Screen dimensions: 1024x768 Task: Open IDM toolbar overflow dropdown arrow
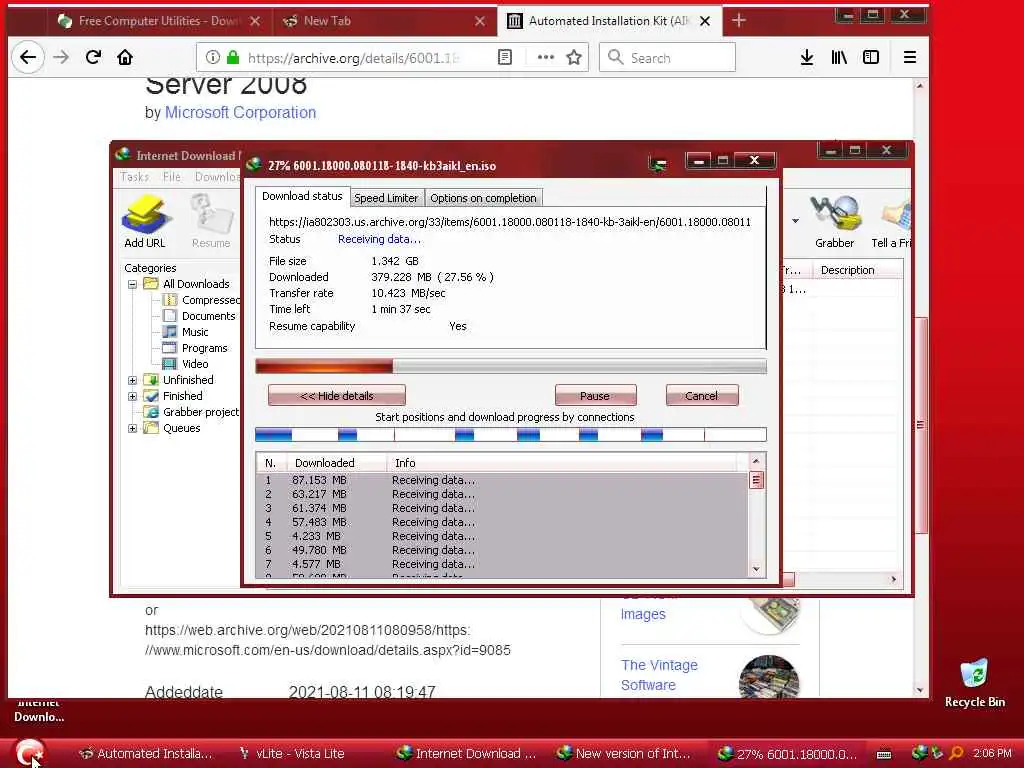point(795,221)
